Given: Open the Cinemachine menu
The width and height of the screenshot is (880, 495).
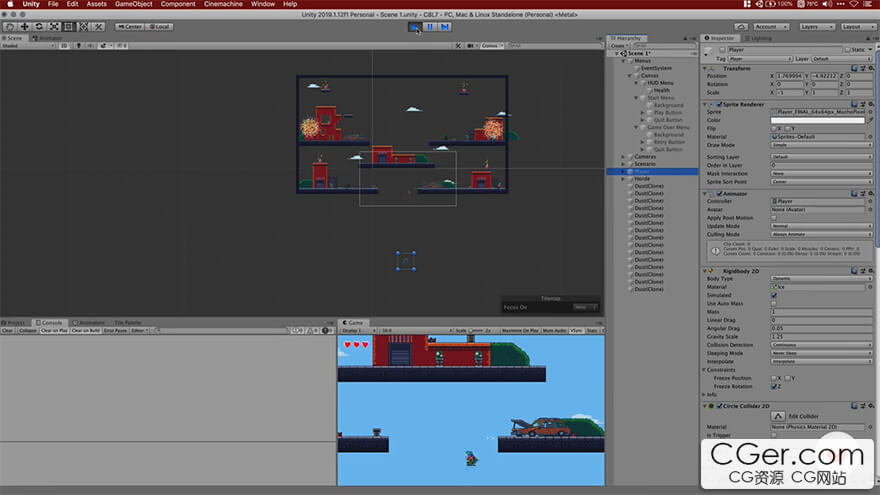Looking at the screenshot, I should pyautogui.click(x=223, y=4).
